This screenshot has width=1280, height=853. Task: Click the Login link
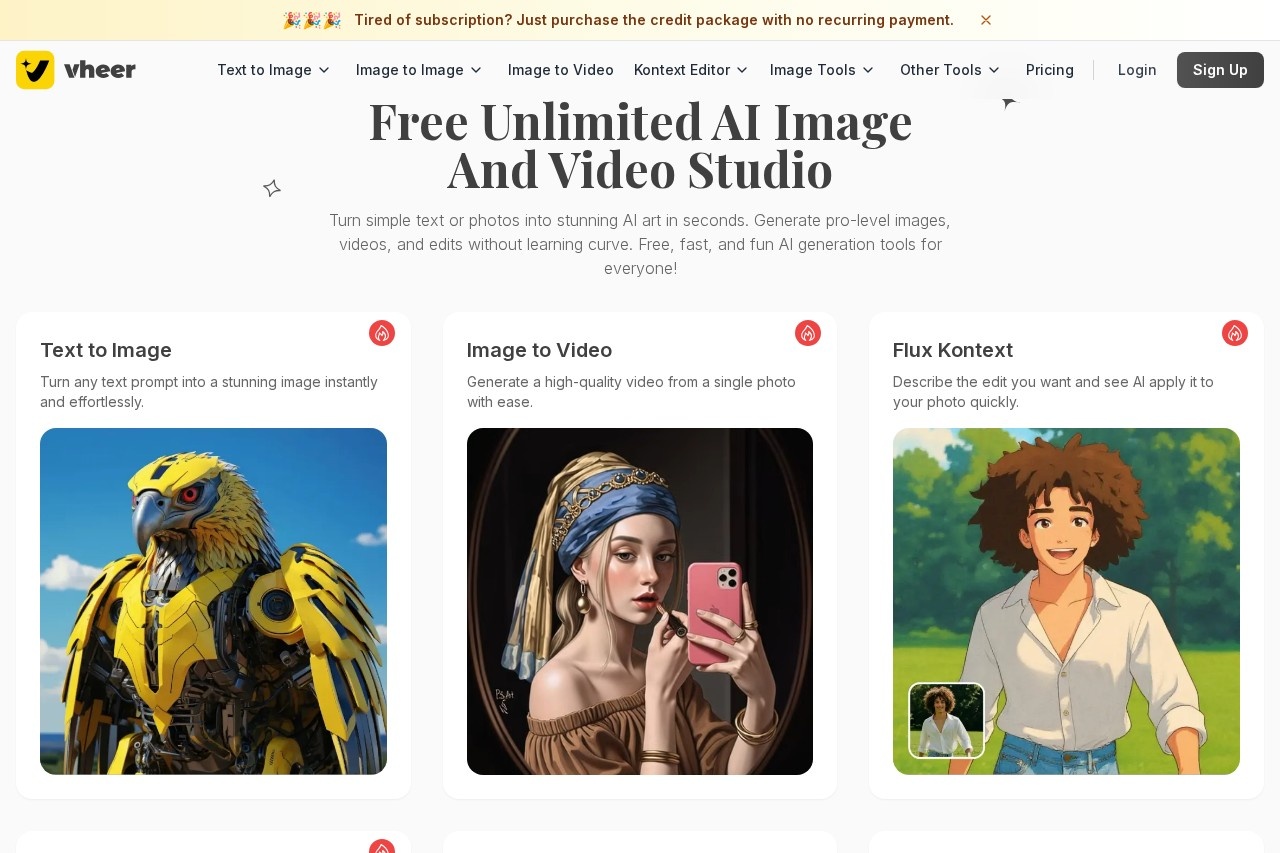[1137, 70]
